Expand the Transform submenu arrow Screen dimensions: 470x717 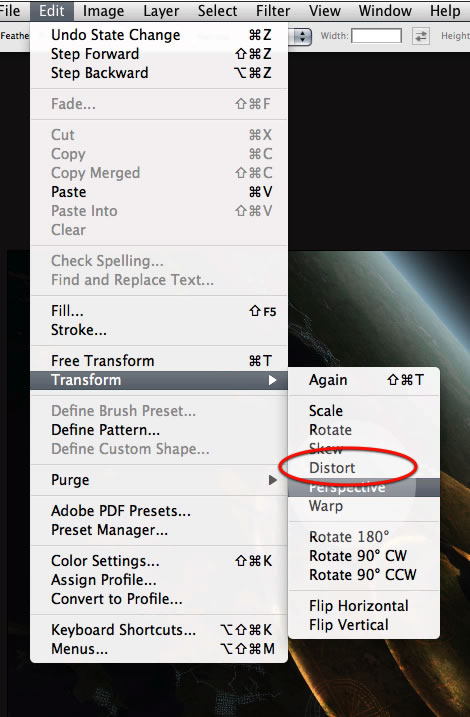click(272, 380)
